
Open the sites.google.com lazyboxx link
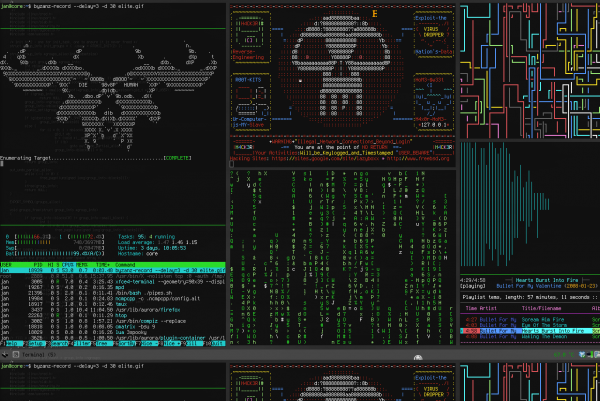click(x=327, y=158)
